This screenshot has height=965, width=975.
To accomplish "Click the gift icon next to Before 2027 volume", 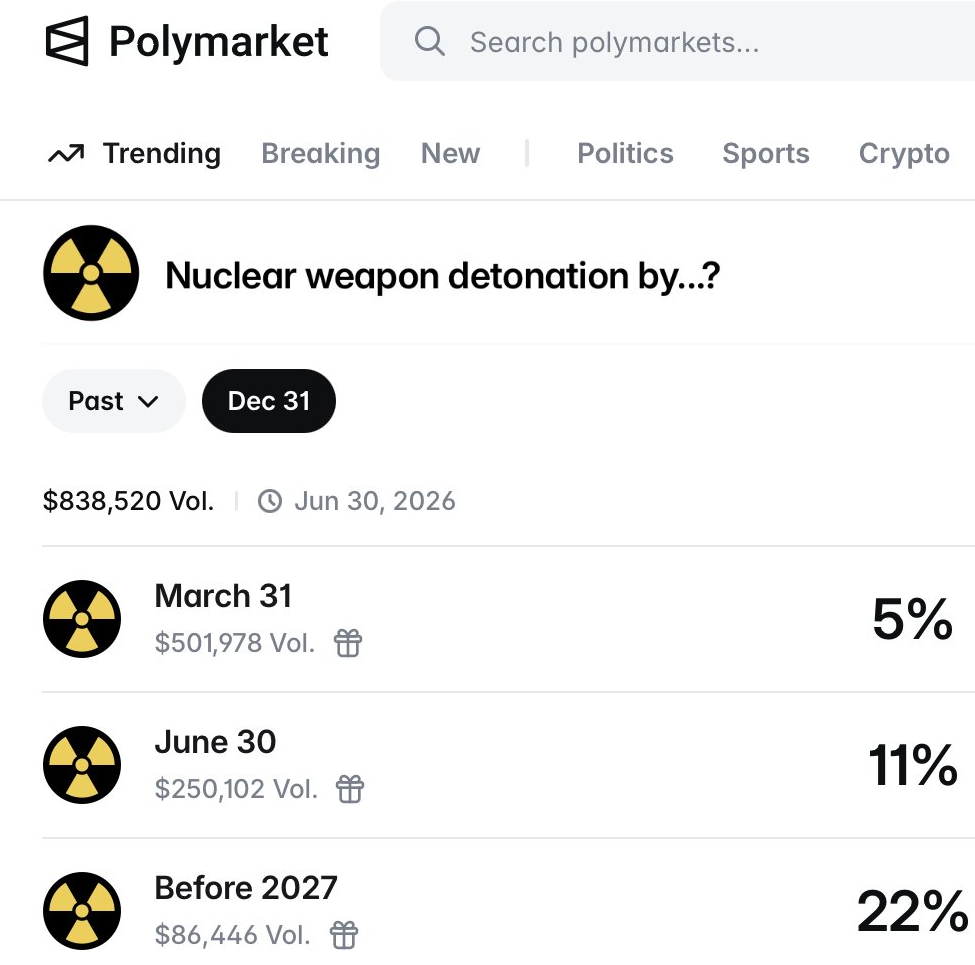I will coord(344,935).
